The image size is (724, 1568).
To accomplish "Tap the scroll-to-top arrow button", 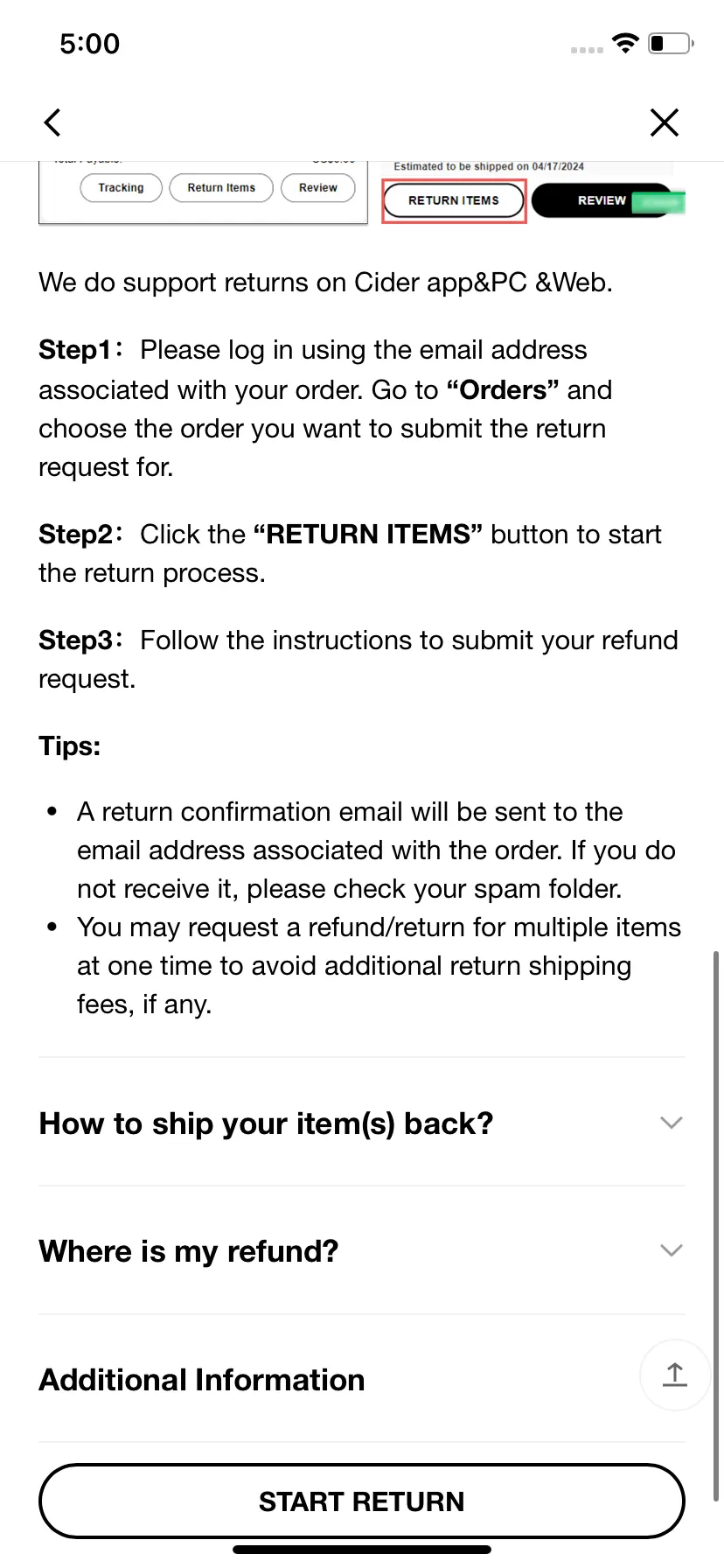I will coord(674,1375).
